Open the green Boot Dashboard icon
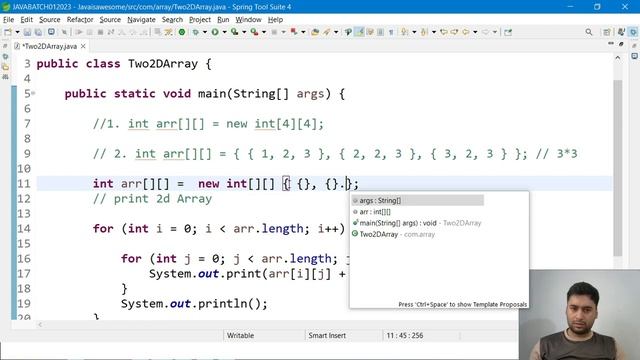 coord(182,32)
